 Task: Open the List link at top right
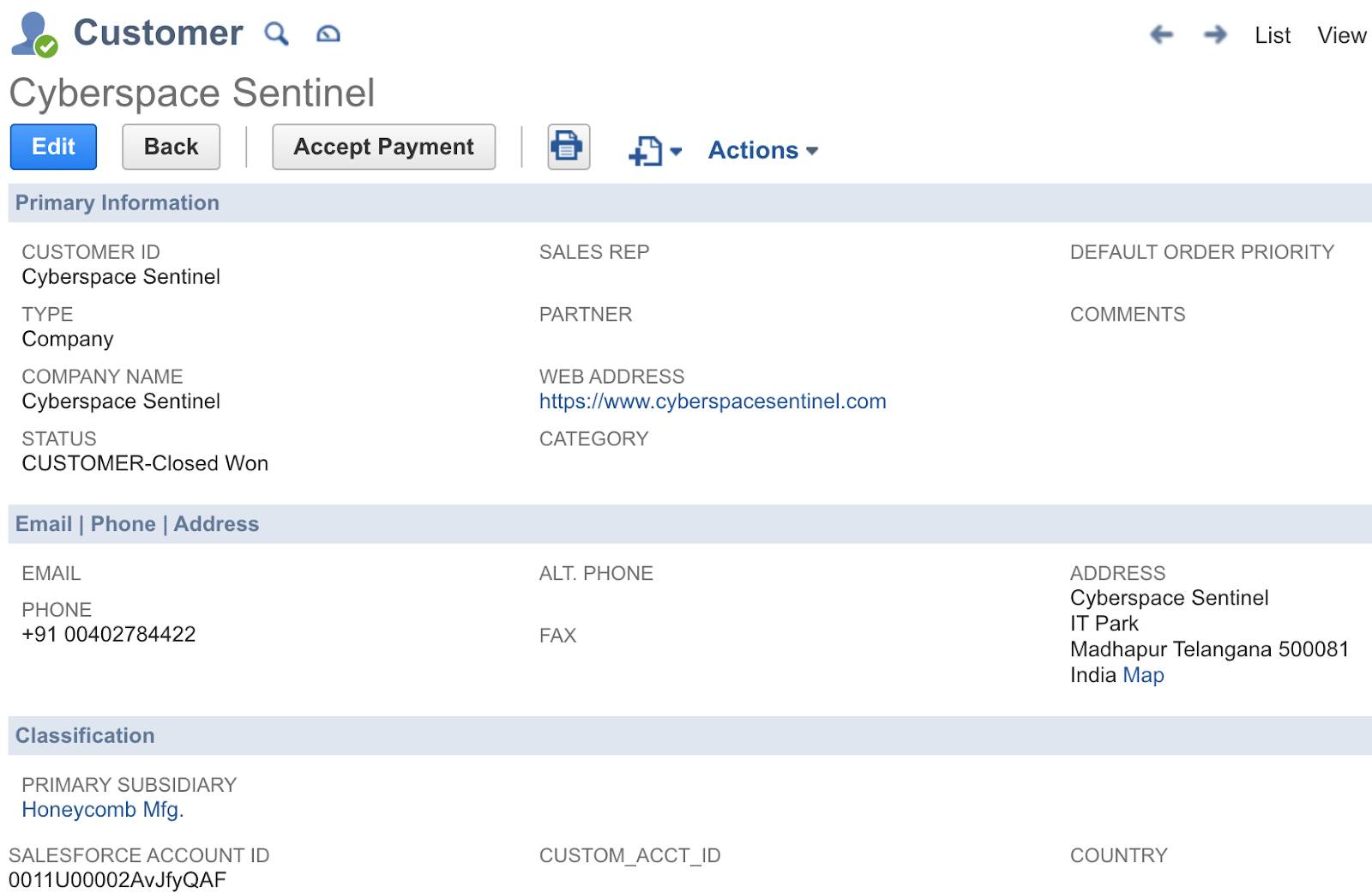pos(1273,35)
